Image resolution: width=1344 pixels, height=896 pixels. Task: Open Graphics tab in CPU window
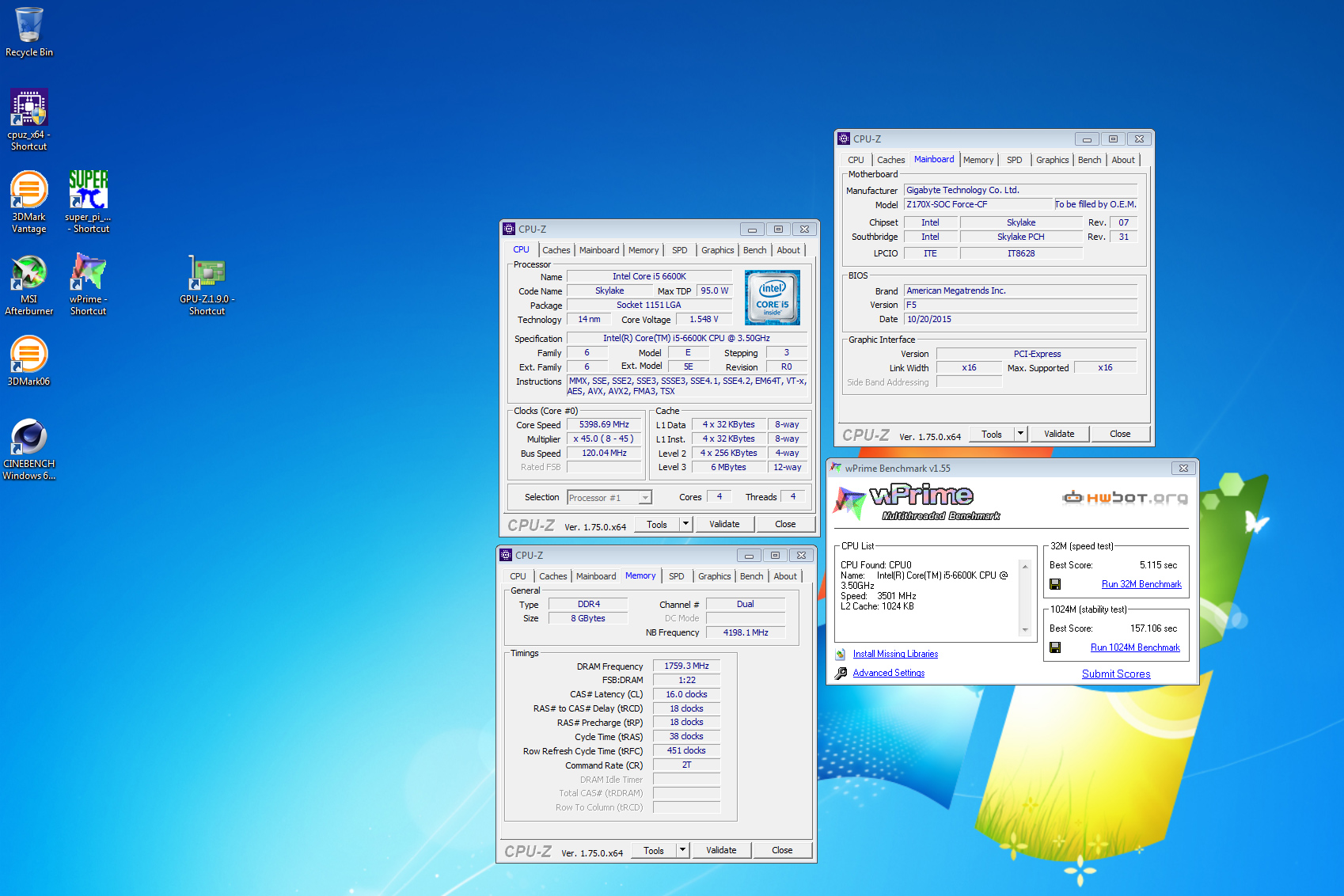pos(718,250)
